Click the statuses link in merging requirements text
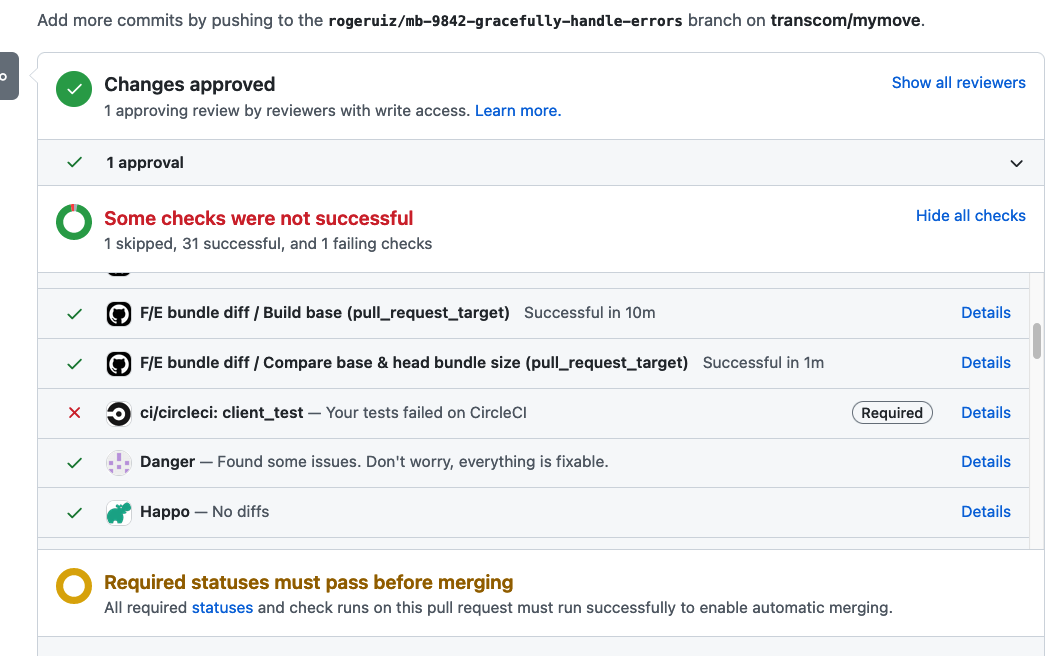 click(222, 607)
